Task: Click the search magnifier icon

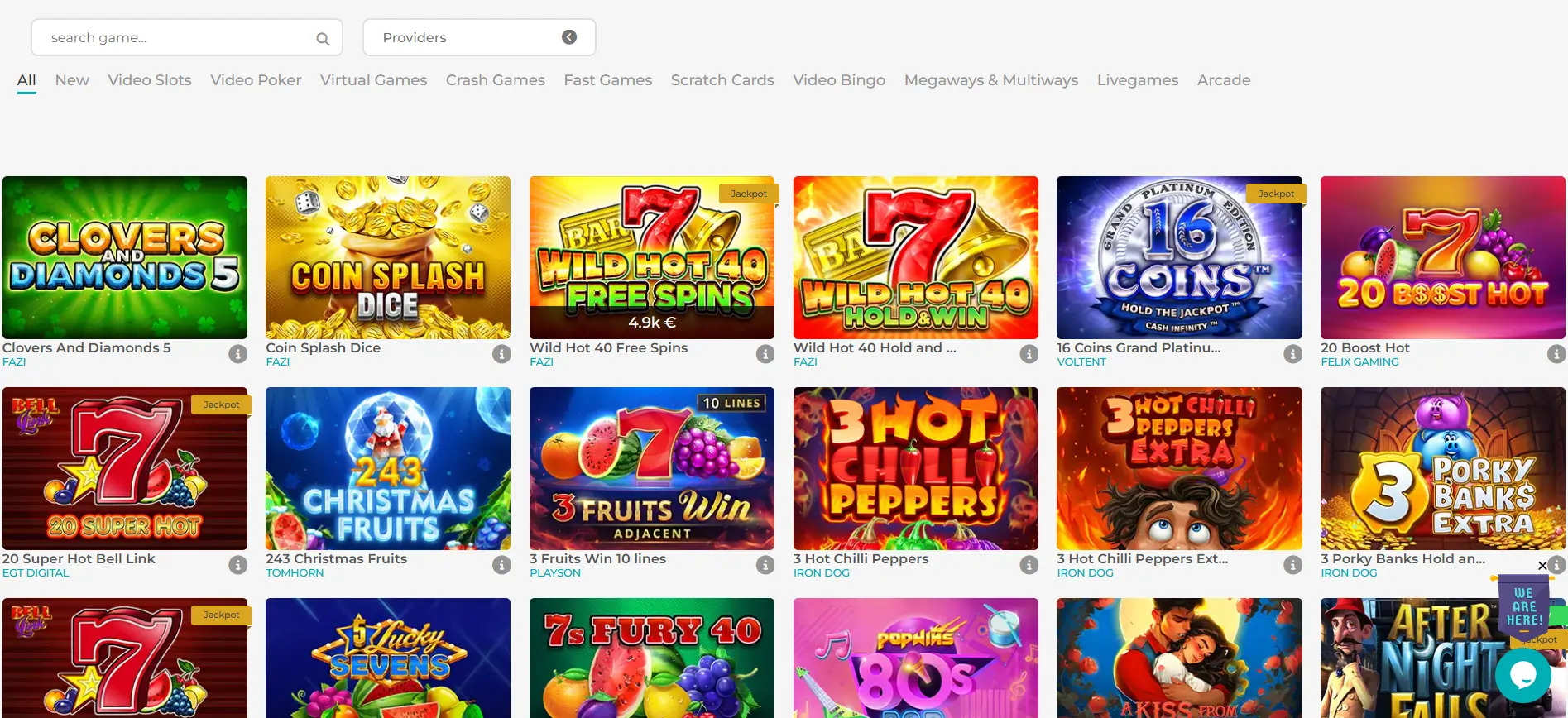Action: click(323, 39)
